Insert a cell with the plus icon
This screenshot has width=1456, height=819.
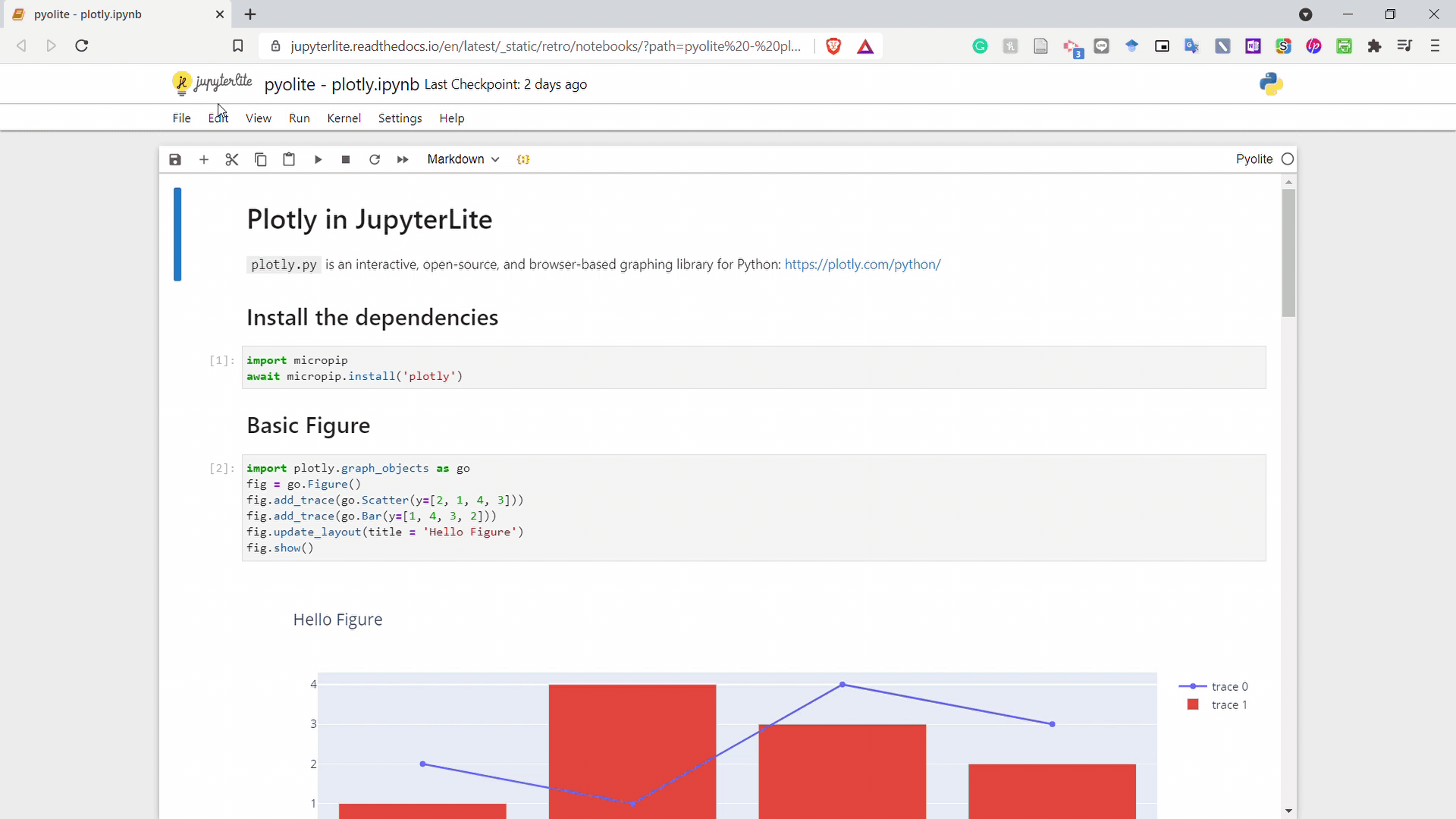click(x=203, y=159)
